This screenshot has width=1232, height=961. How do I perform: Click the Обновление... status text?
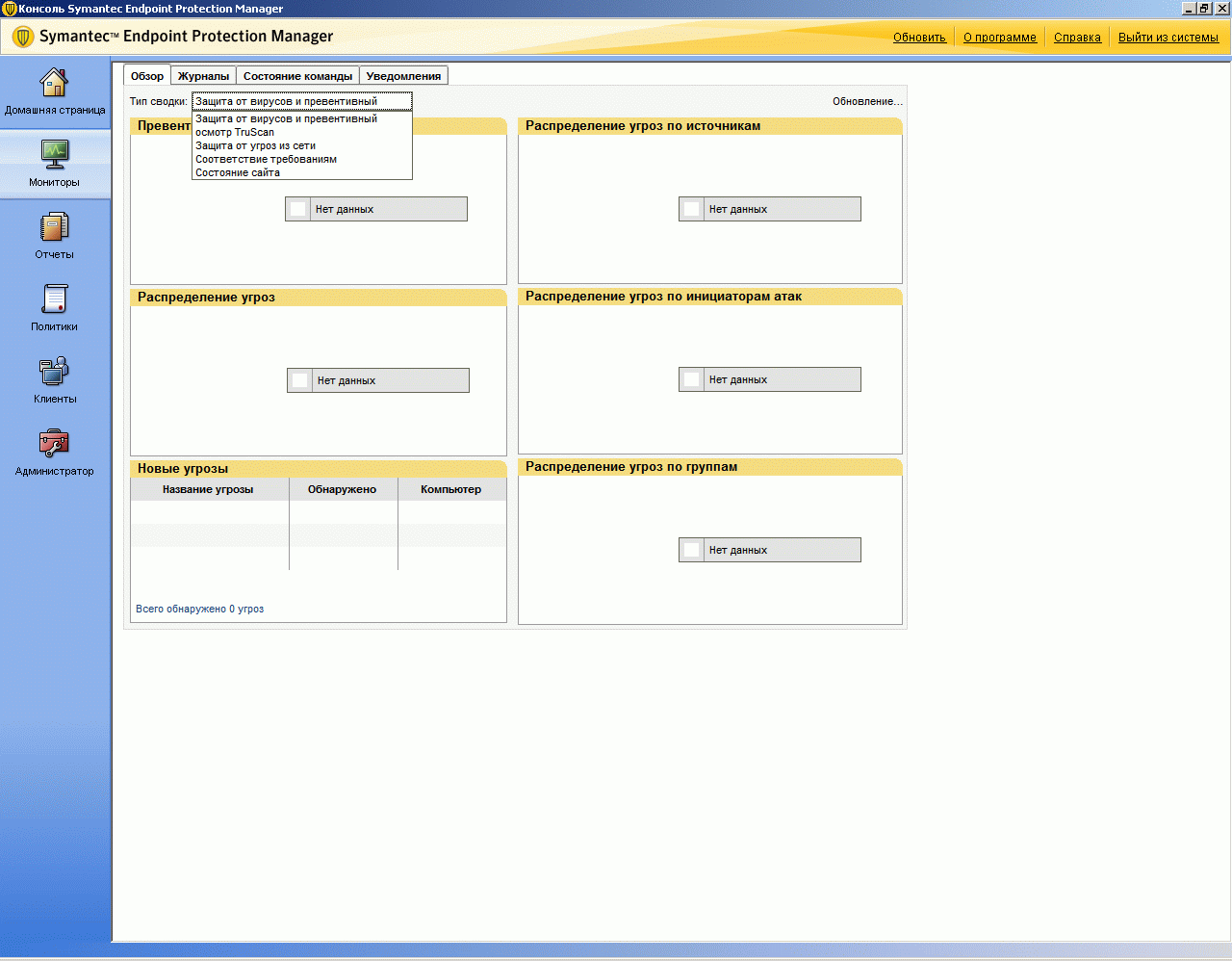tap(867, 101)
